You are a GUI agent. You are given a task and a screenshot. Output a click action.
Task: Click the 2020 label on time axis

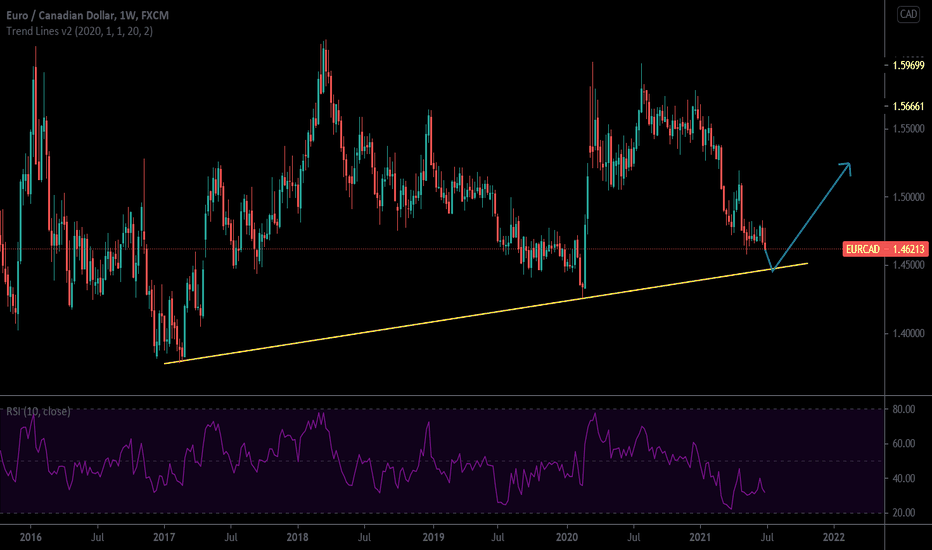[x=566, y=538]
